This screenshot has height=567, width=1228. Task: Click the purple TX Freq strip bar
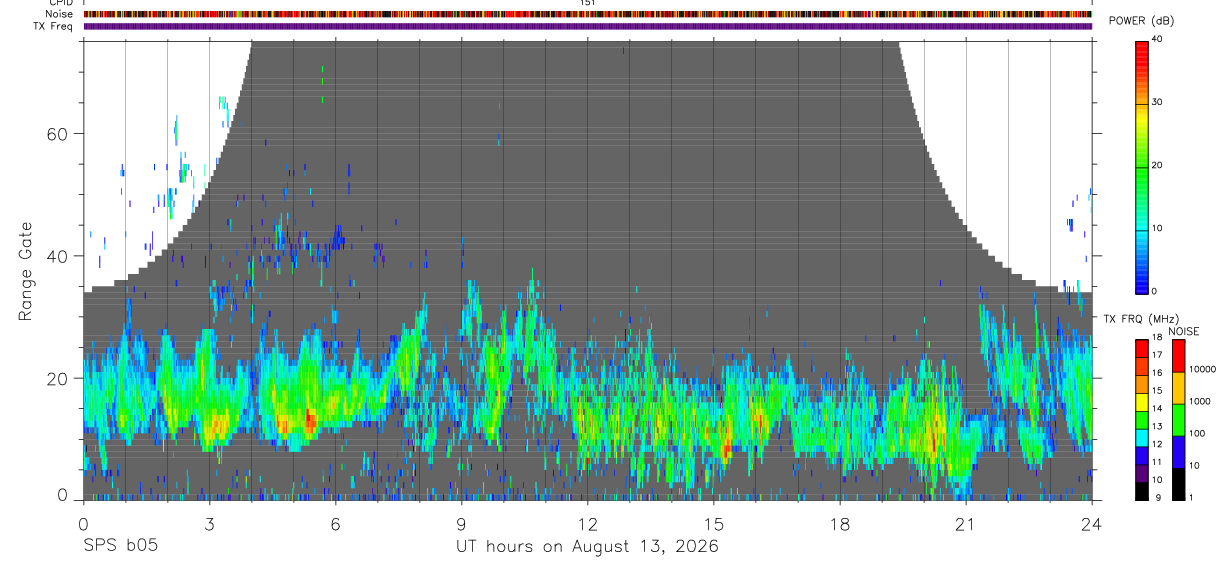coord(588,26)
